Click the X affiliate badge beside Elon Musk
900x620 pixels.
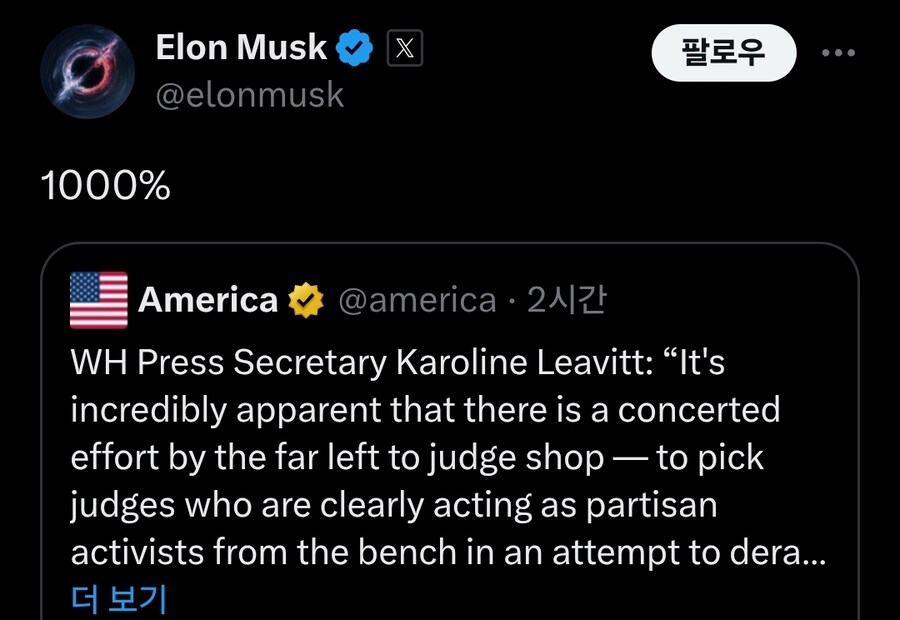coord(405,48)
